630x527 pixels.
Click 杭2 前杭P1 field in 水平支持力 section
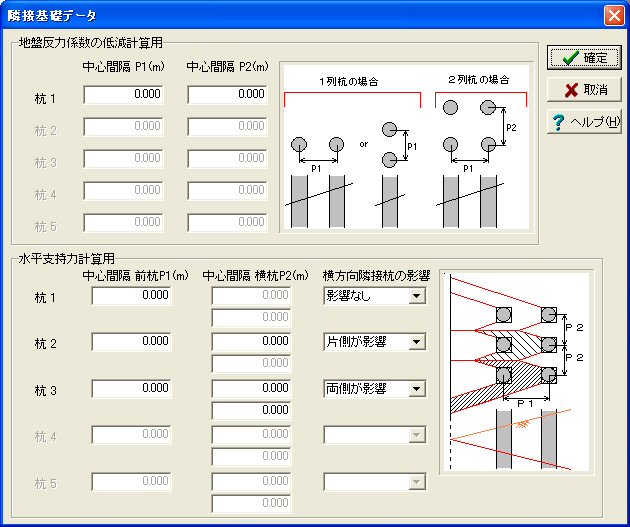click(131, 342)
